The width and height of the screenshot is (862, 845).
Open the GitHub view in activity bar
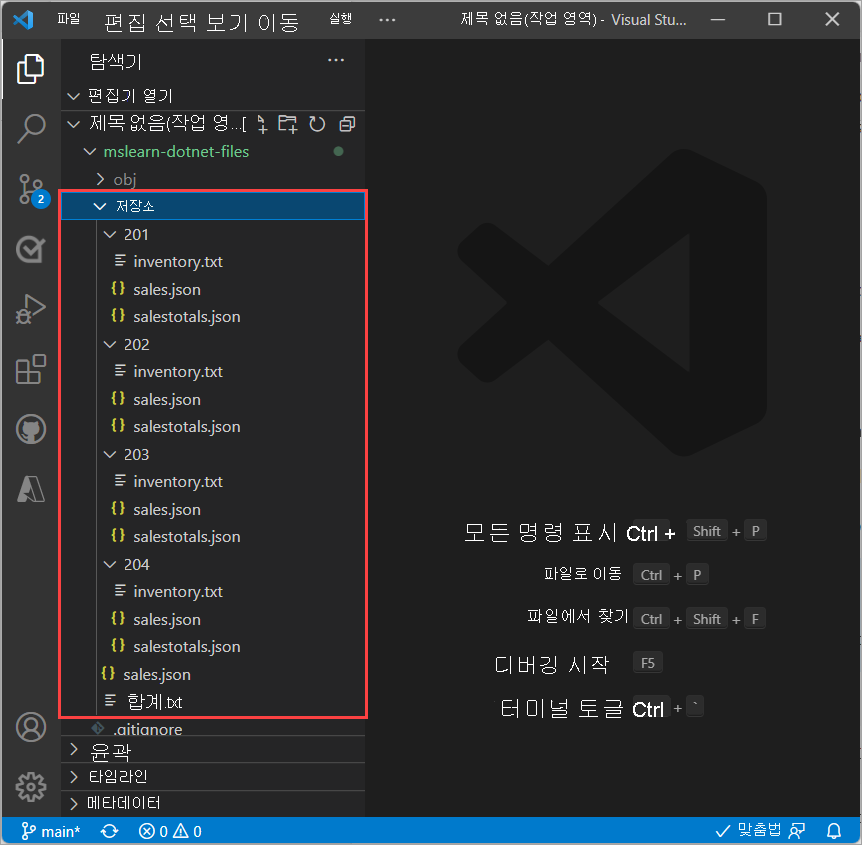31,429
